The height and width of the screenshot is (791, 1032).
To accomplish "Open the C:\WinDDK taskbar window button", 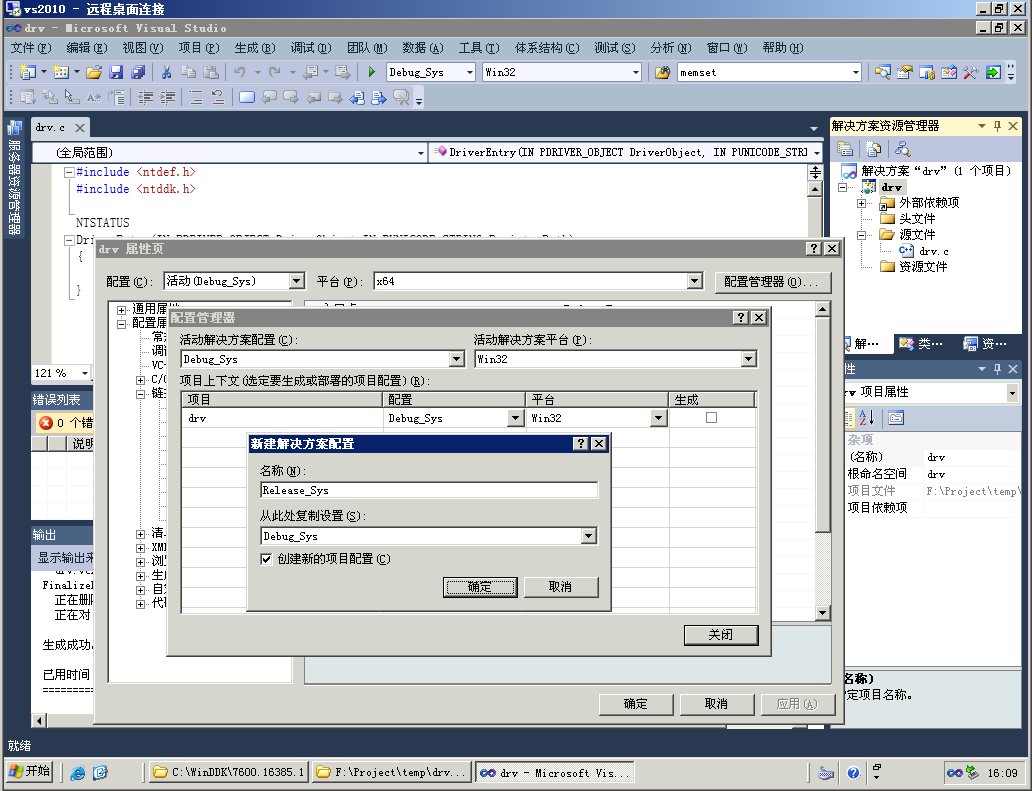I will point(229,773).
